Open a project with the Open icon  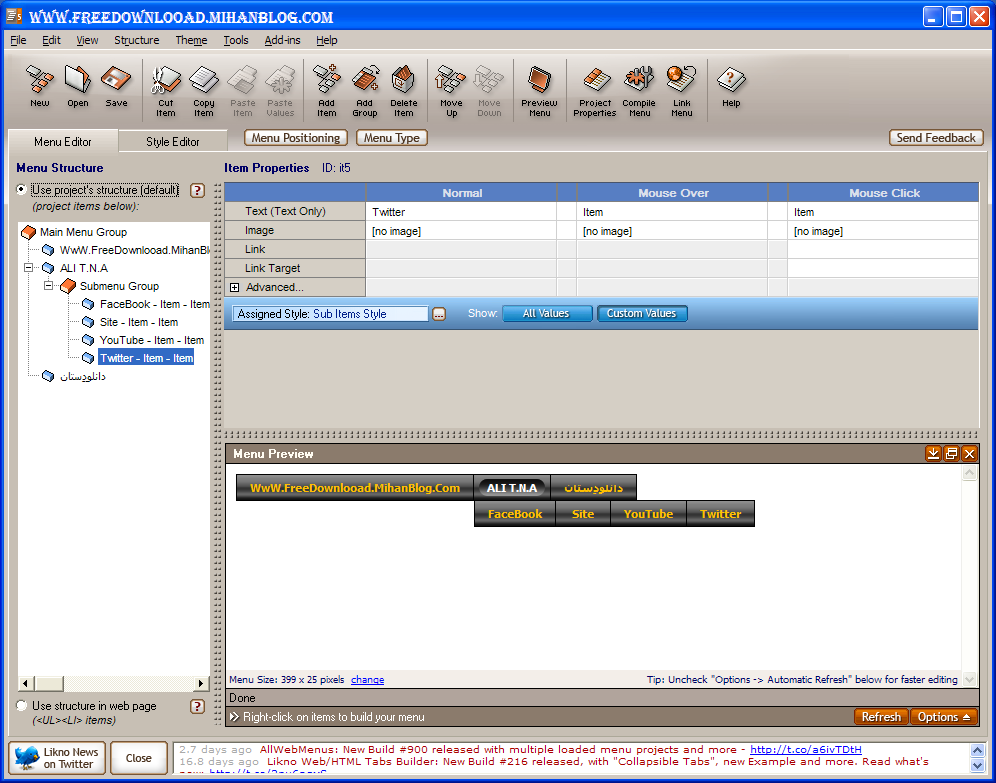[x=77, y=86]
